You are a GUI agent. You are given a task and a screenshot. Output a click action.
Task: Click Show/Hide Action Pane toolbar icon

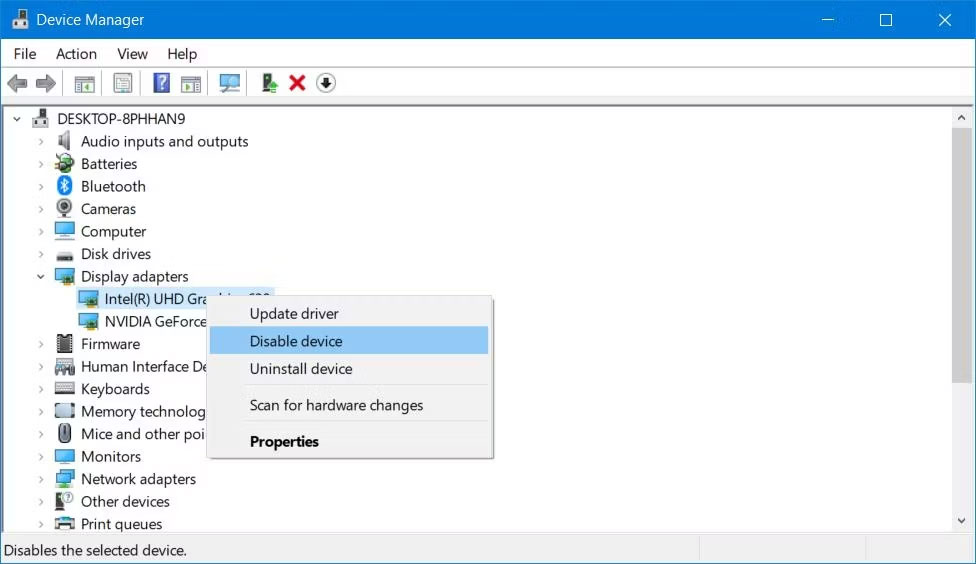[190, 83]
